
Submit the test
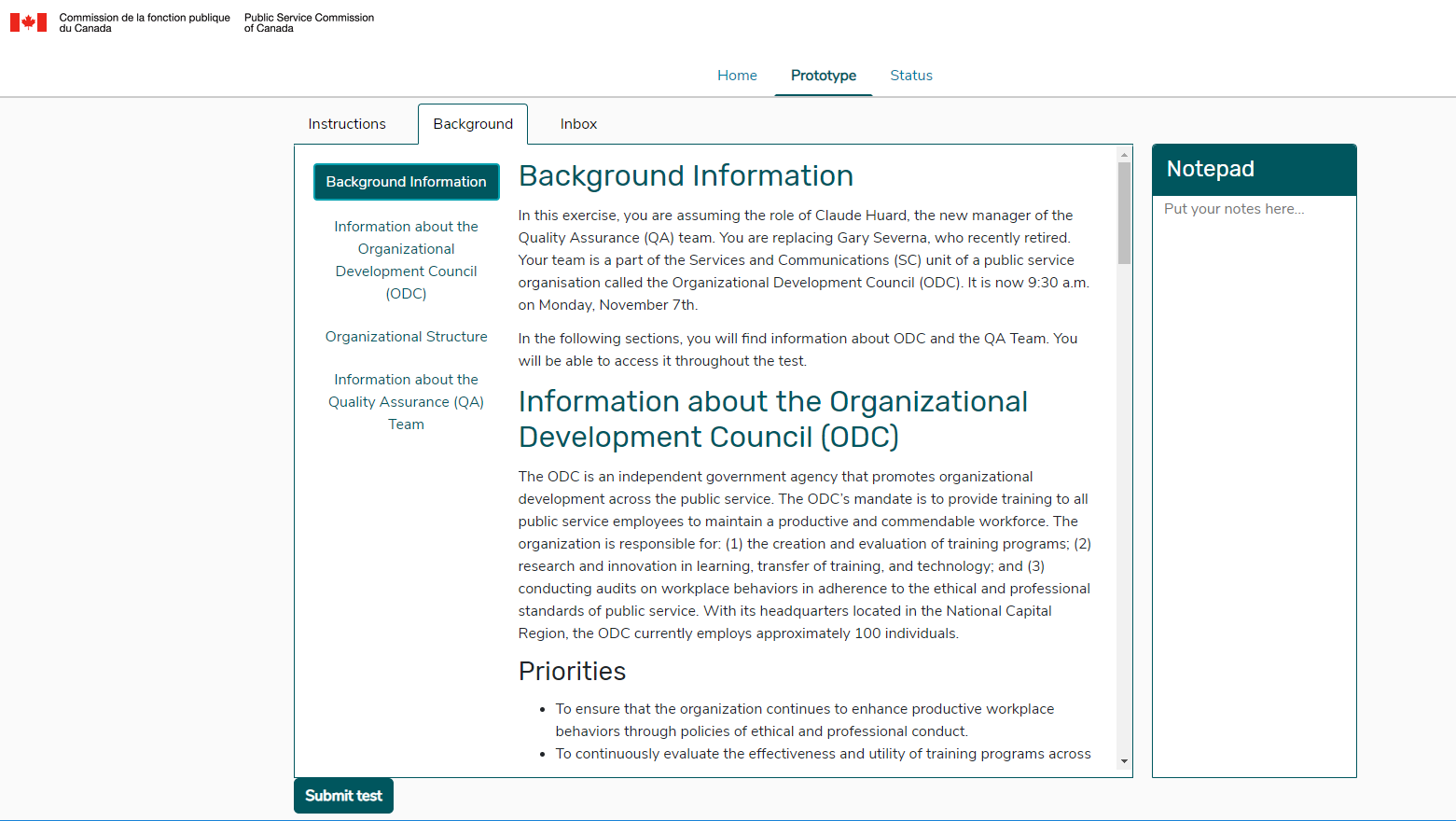[x=343, y=796]
